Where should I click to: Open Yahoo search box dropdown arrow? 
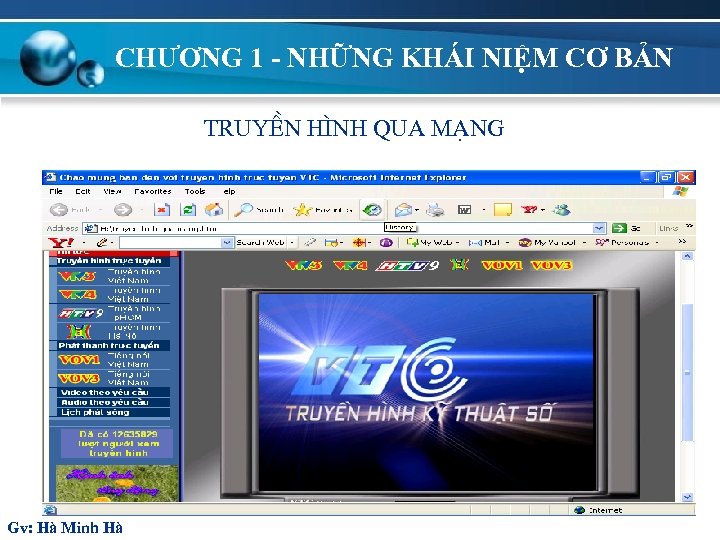pos(227,242)
